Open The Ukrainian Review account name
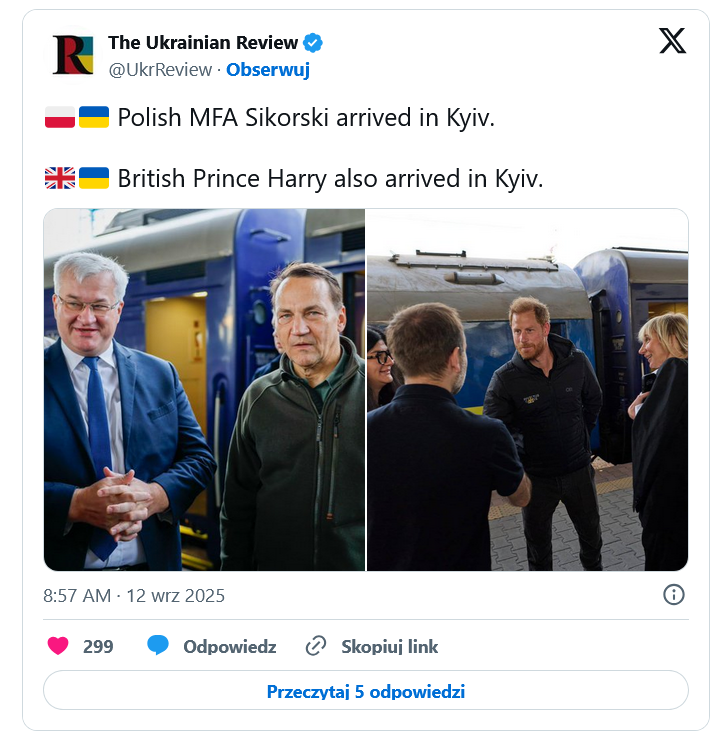This screenshot has width=722, height=742. [203, 43]
